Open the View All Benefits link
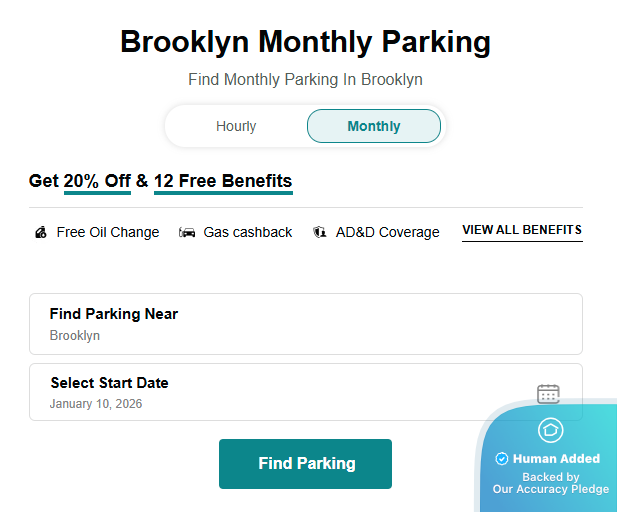The width and height of the screenshot is (617, 512). (521, 230)
